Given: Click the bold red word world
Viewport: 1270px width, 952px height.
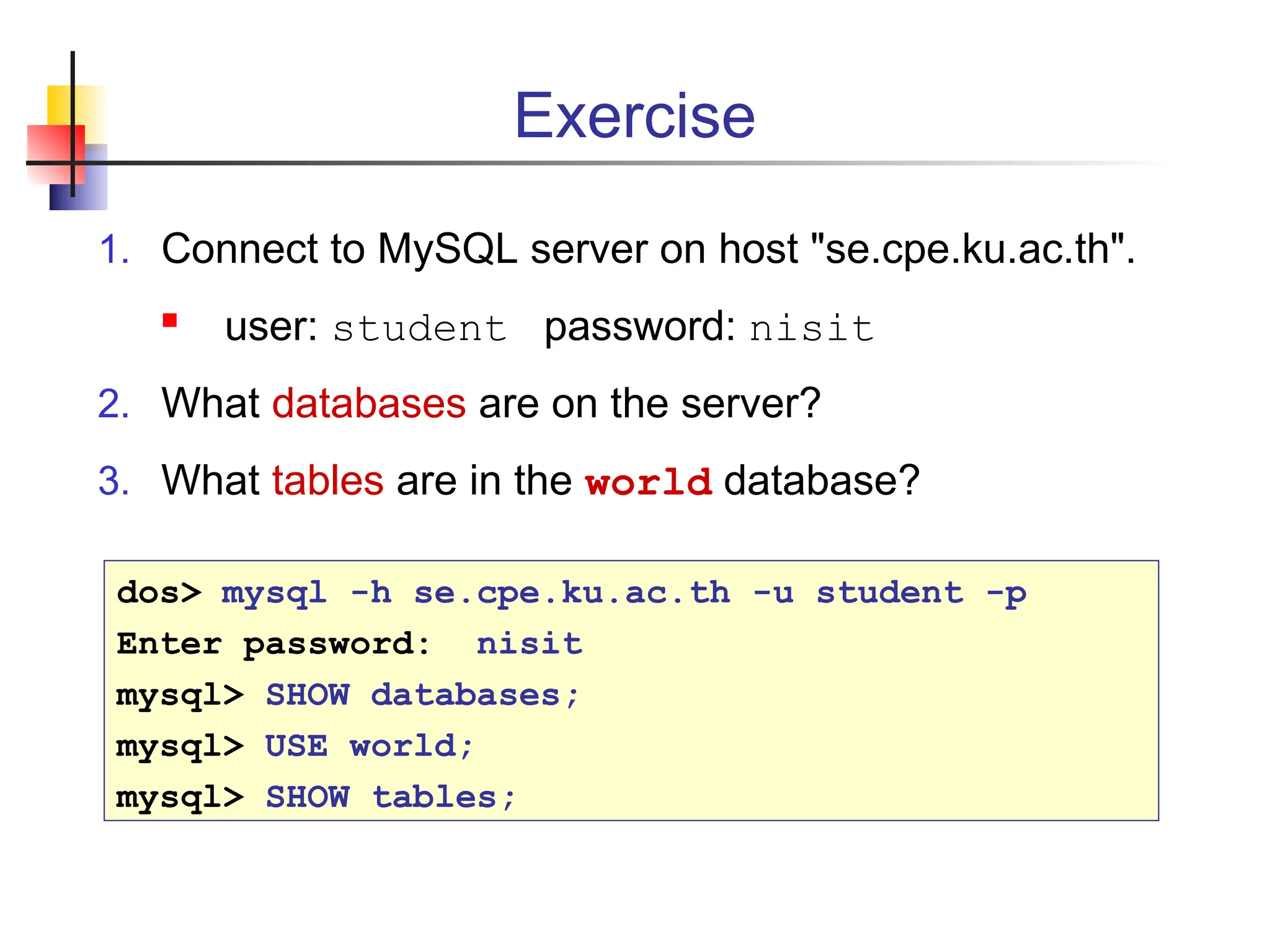Looking at the screenshot, I should coord(649,482).
